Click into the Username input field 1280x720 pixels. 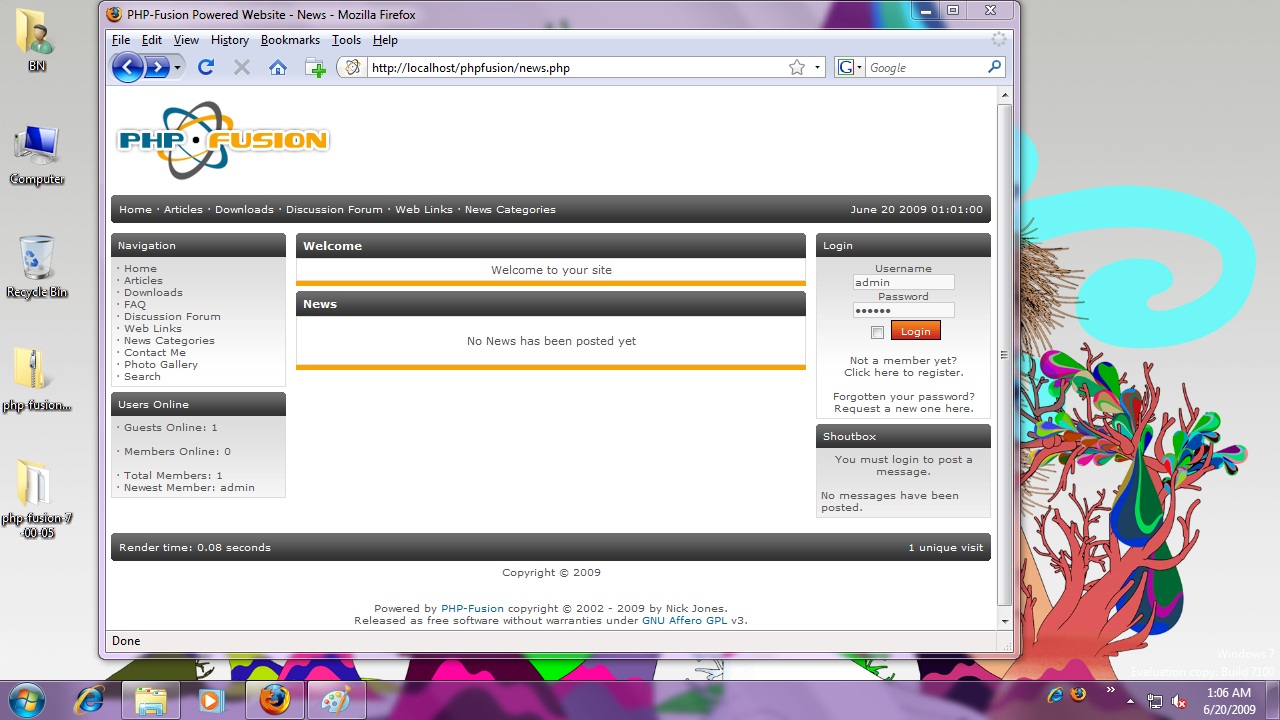(903, 282)
